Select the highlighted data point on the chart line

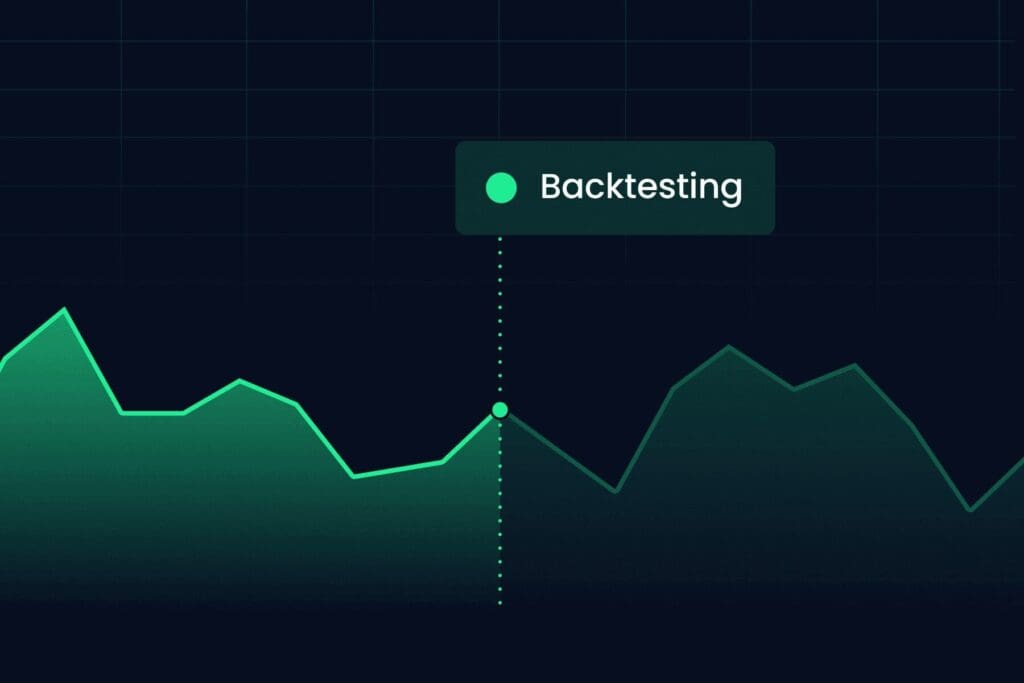click(500, 410)
